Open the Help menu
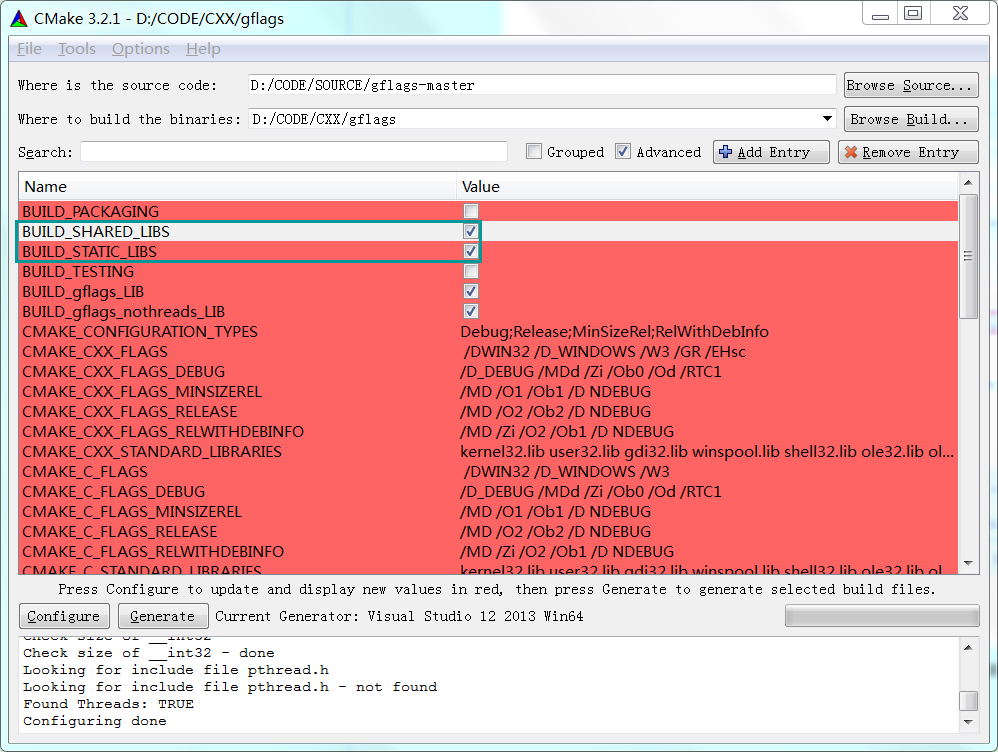Image resolution: width=998 pixels, height=752 pixels. [203, 49]
